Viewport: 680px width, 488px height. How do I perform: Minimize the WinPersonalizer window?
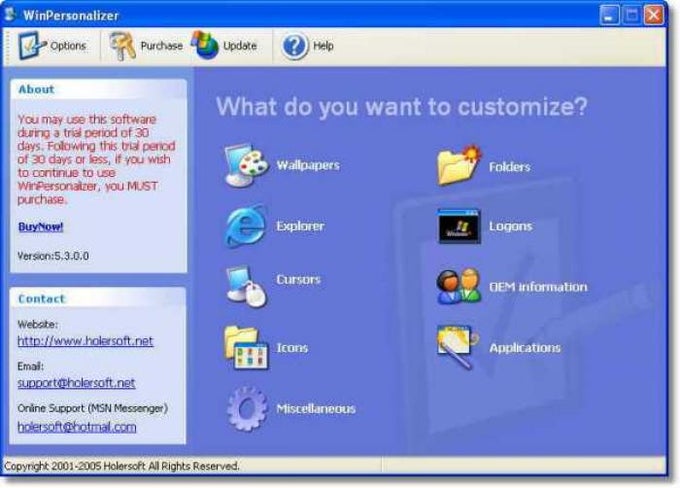[609, 15]
